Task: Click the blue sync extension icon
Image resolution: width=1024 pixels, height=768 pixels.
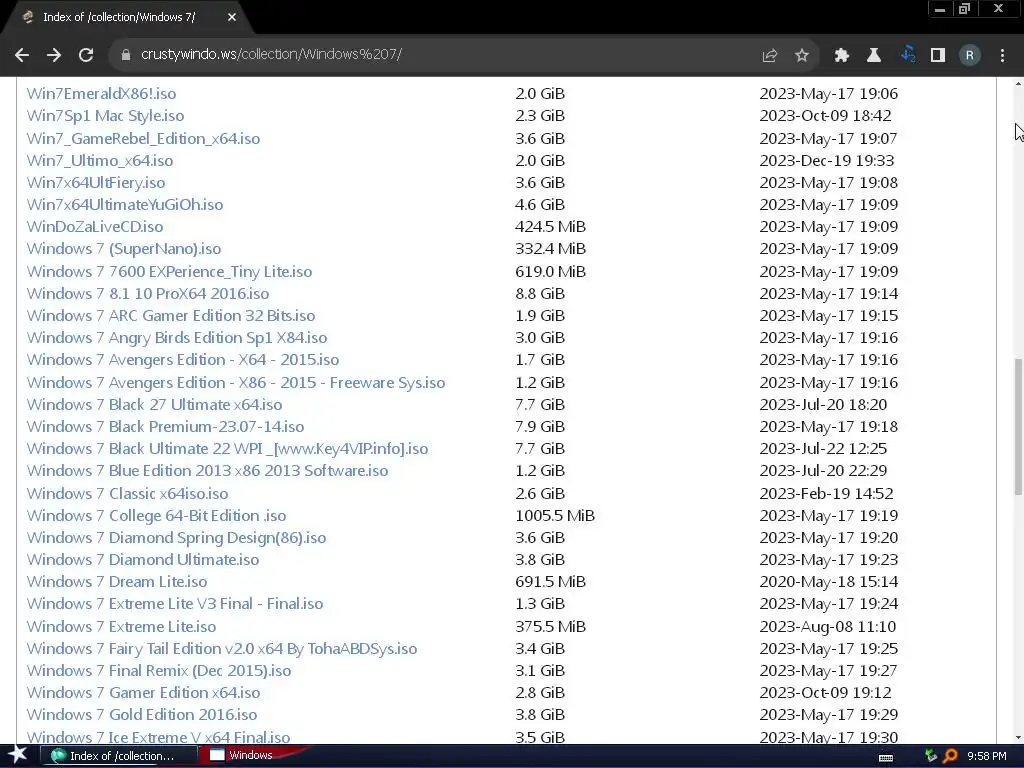Action: 907,55
